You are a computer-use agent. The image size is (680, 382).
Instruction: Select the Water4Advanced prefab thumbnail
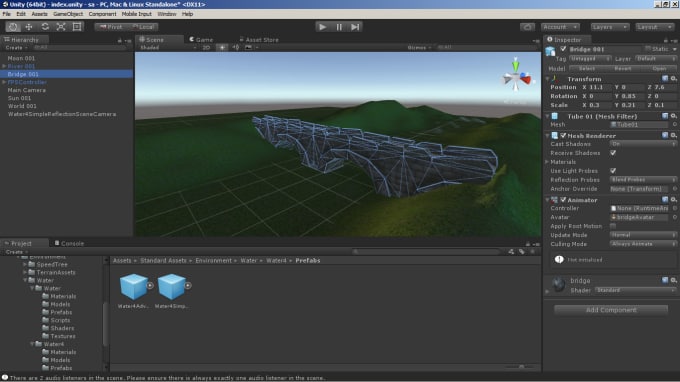134,291
